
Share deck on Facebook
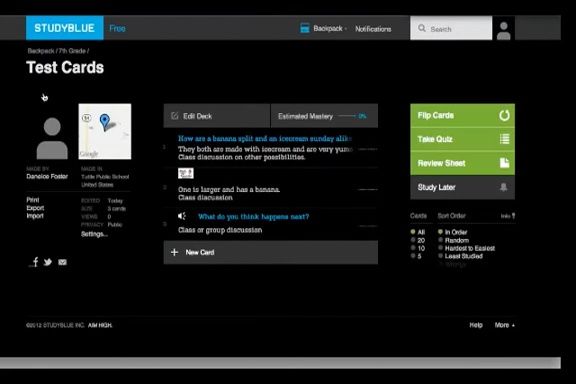pyautogui.click(x=35, y=262)
